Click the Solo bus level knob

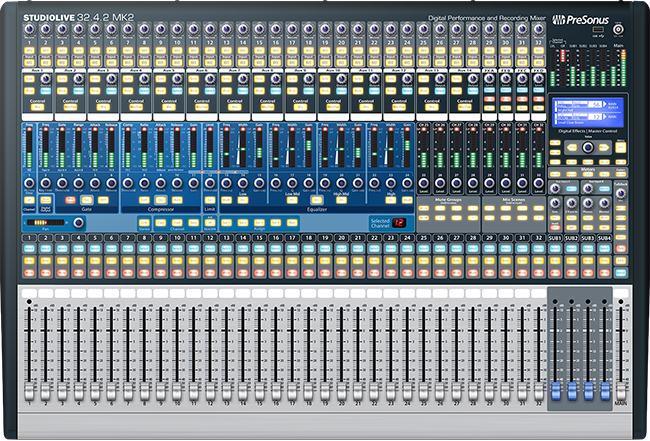(555, 203)
